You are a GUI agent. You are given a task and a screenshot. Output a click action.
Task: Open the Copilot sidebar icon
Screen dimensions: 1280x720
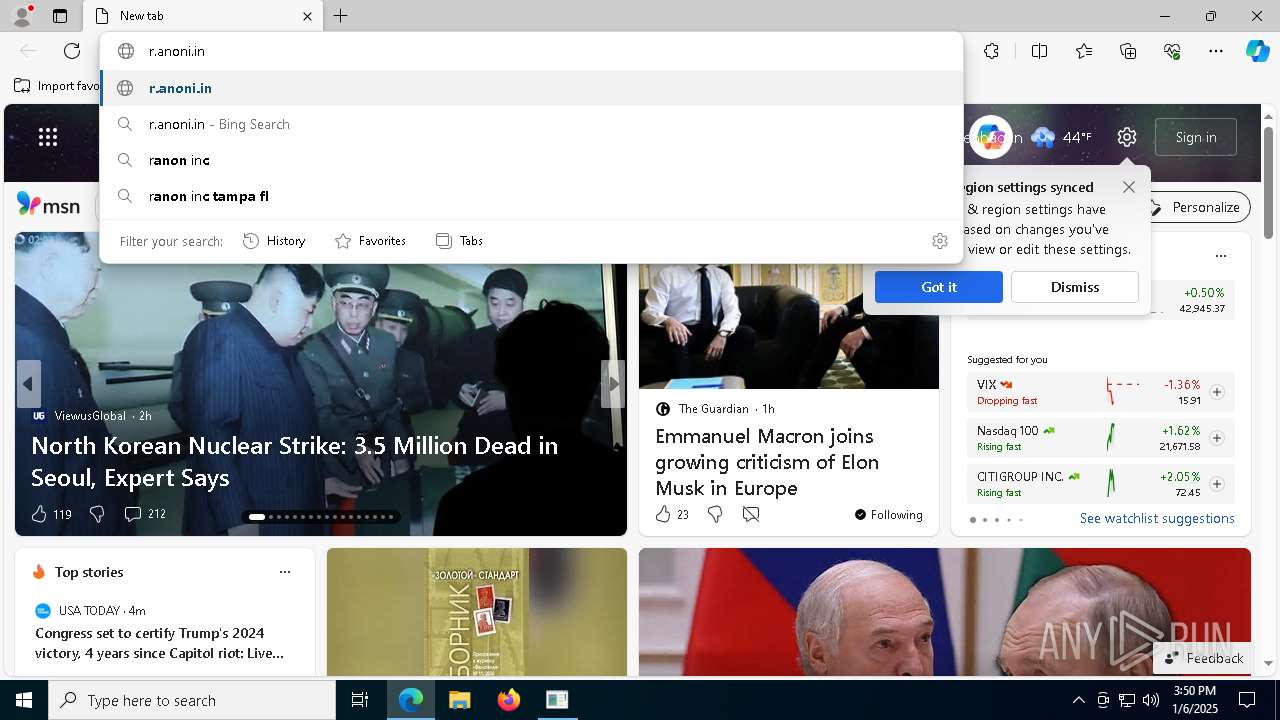pos(1257,51)
